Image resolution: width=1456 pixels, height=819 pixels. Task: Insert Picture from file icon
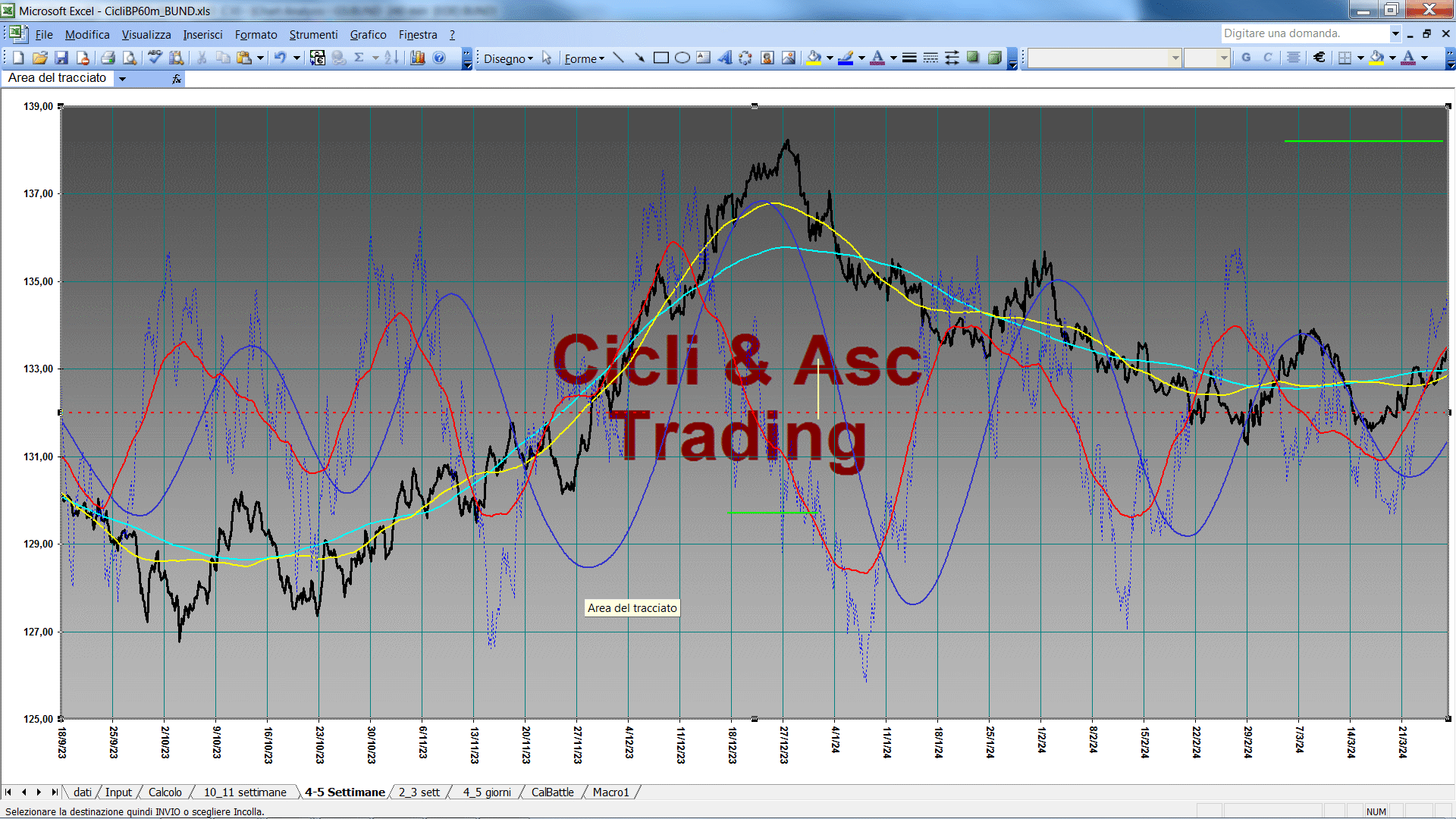coord(789,58)
